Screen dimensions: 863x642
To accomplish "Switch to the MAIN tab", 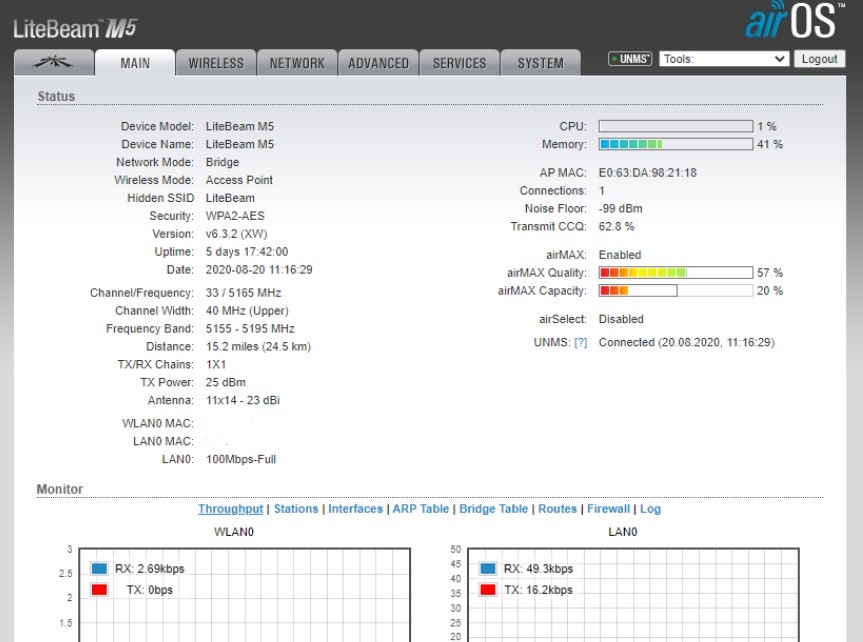I will 135,63.
